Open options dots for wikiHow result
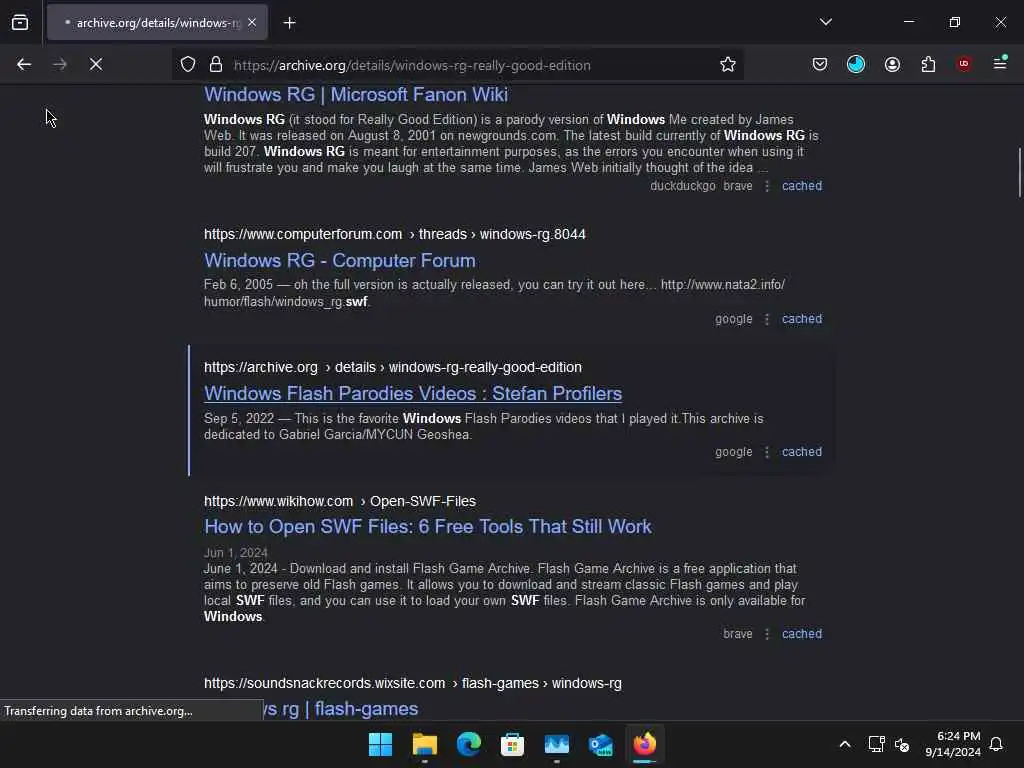This screenshot has width=1024, height=768. 767,634
